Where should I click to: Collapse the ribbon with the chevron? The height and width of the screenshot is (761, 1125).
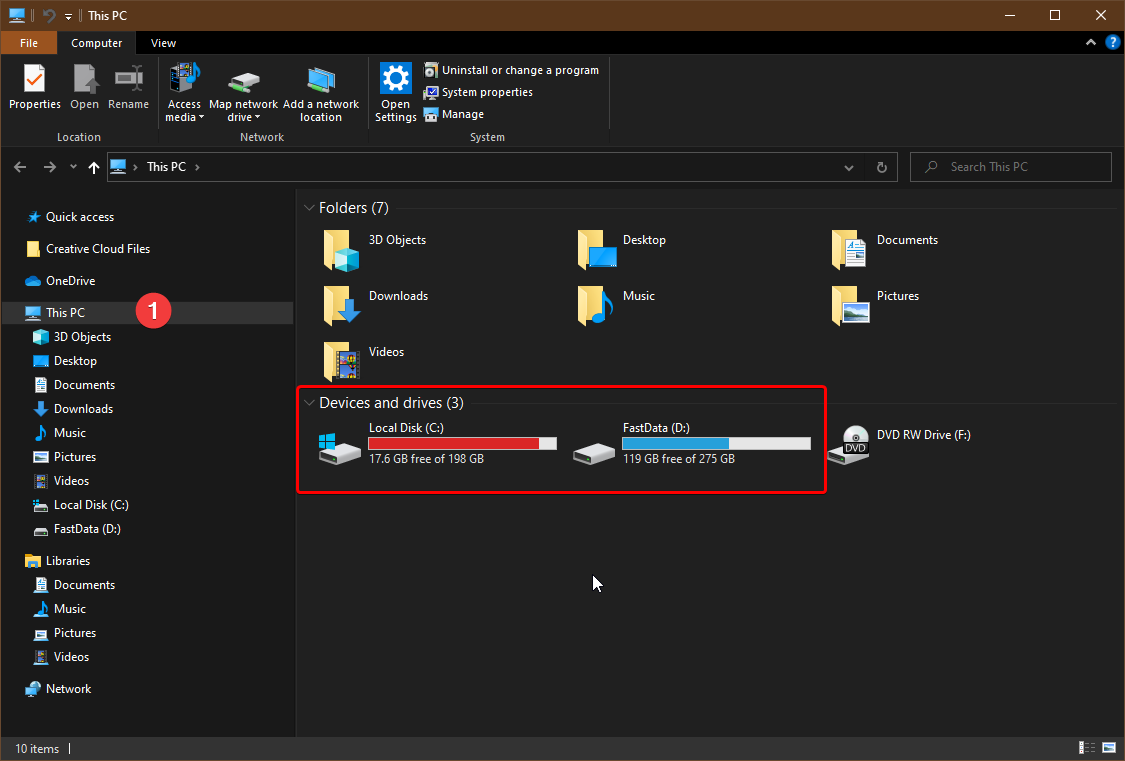(1091, 42)
